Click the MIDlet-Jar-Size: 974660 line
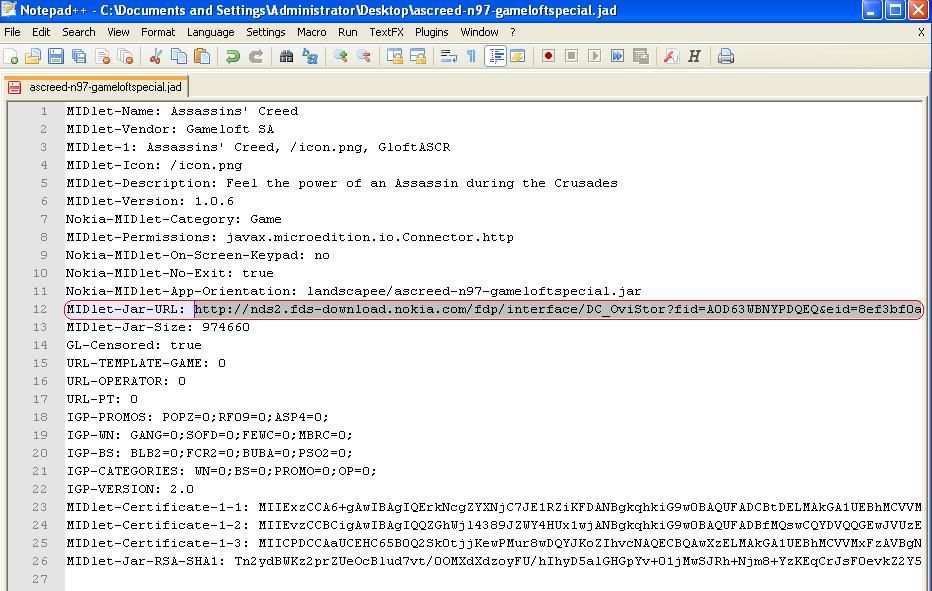The image size is (932, 591). coord(158,327)
